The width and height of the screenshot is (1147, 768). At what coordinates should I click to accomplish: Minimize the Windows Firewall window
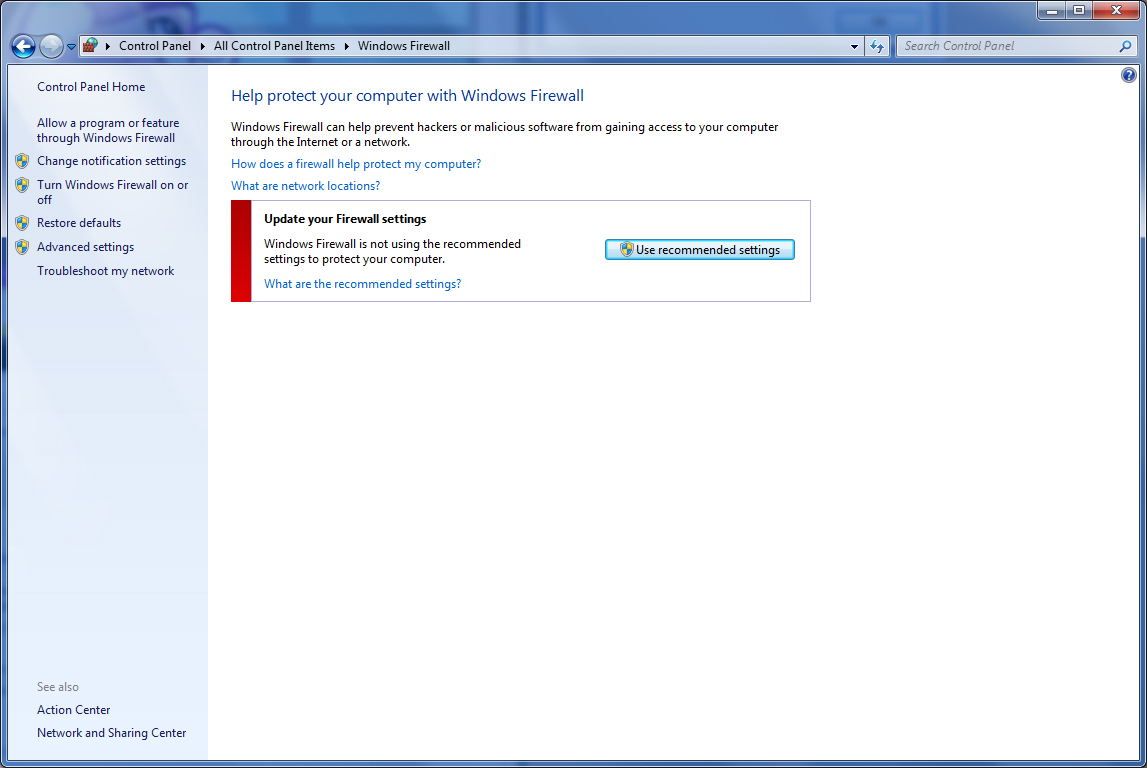point(1051,10)
